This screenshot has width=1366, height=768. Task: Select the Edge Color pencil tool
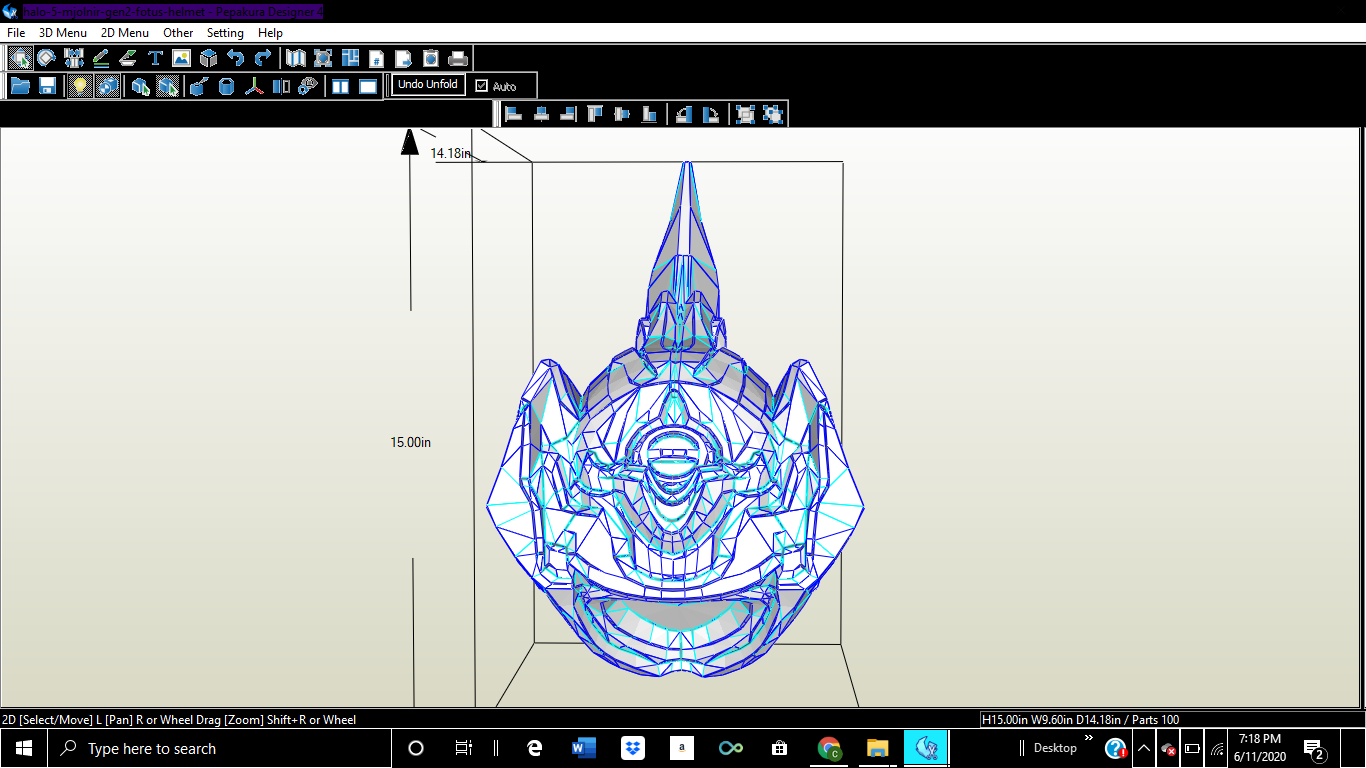pos(100,58)
